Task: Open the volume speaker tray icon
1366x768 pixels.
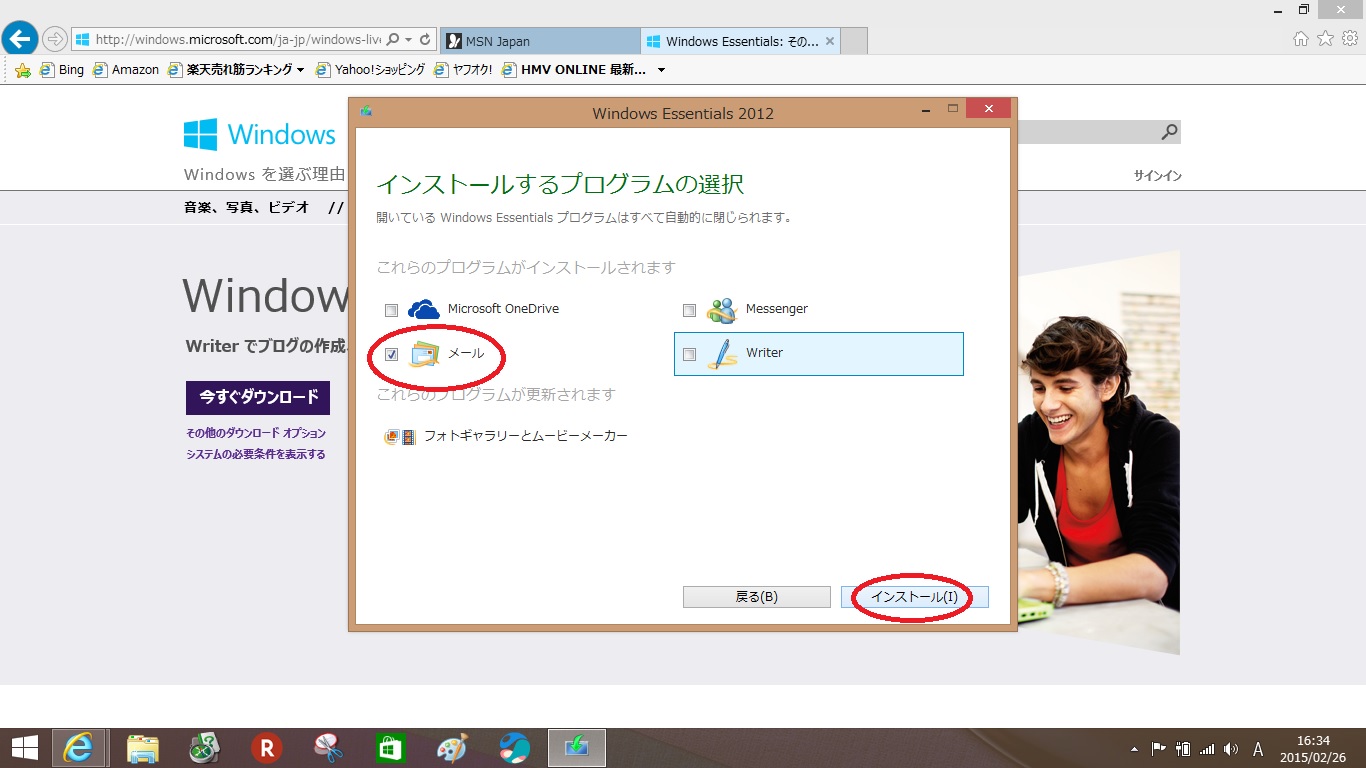Action: pyautogui.click(x=1231, y=748)
